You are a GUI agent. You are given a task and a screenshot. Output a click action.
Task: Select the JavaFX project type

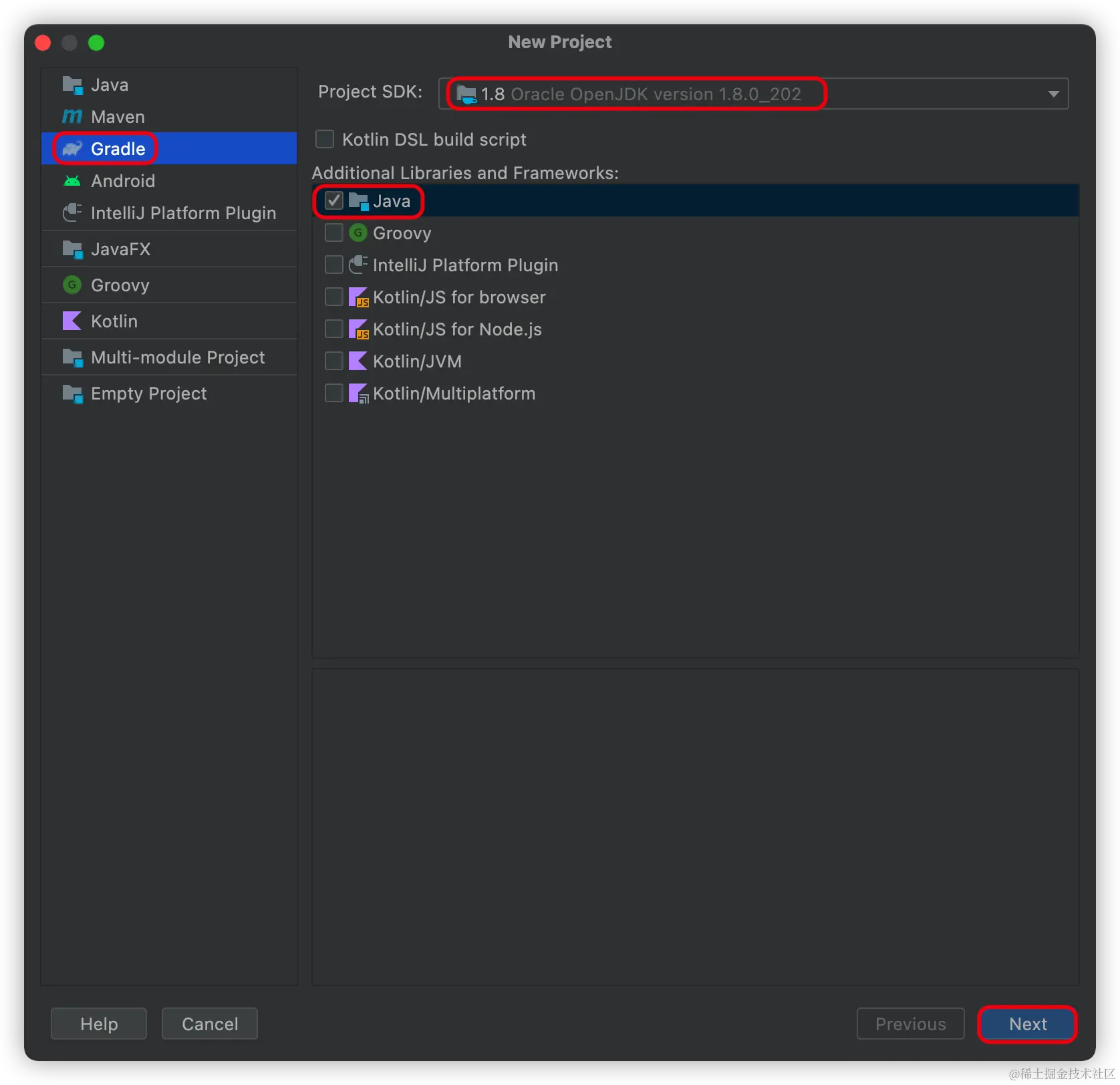point(169,249)
